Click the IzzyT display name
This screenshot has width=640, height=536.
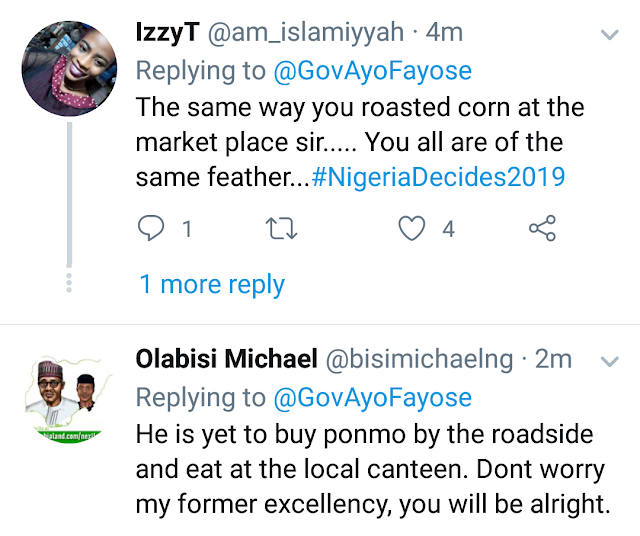pos(166,32)
